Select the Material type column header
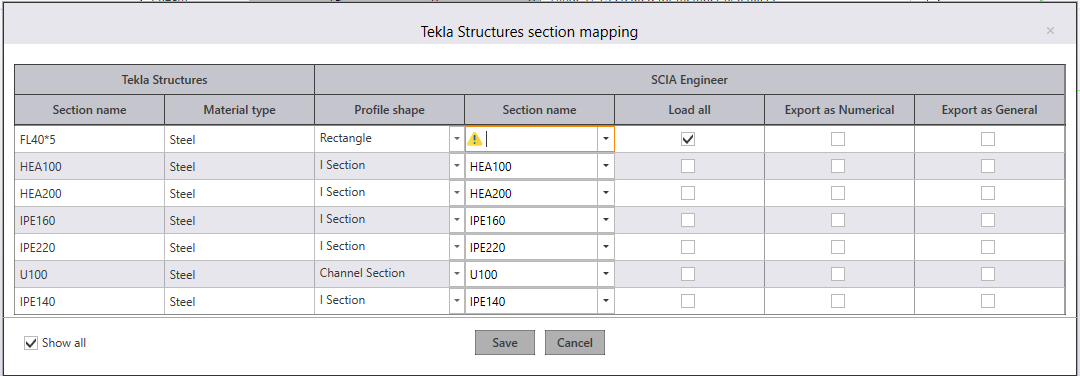Image resolution: width=1080 pixels, height=376 pixels. point(239,110)
